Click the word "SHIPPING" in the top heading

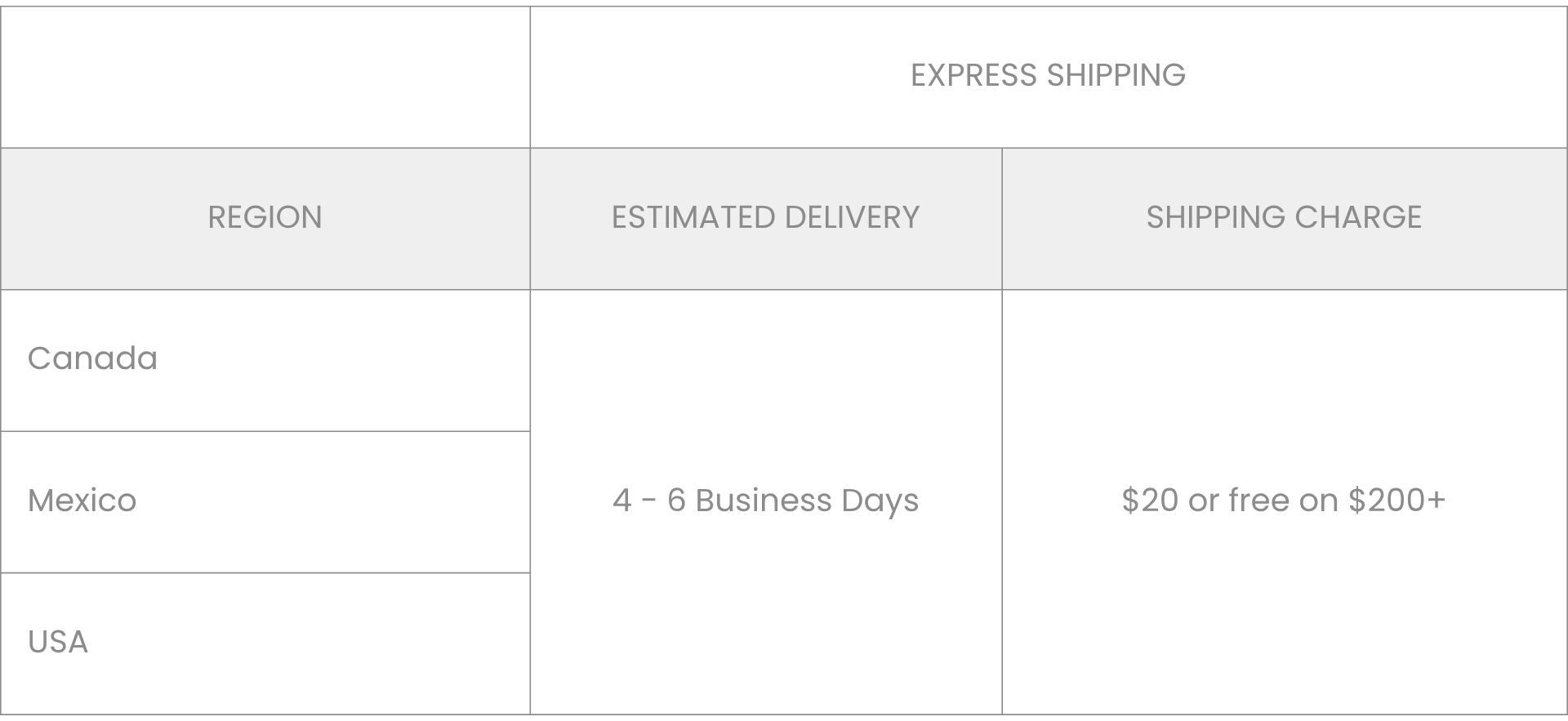point(1116,75)
